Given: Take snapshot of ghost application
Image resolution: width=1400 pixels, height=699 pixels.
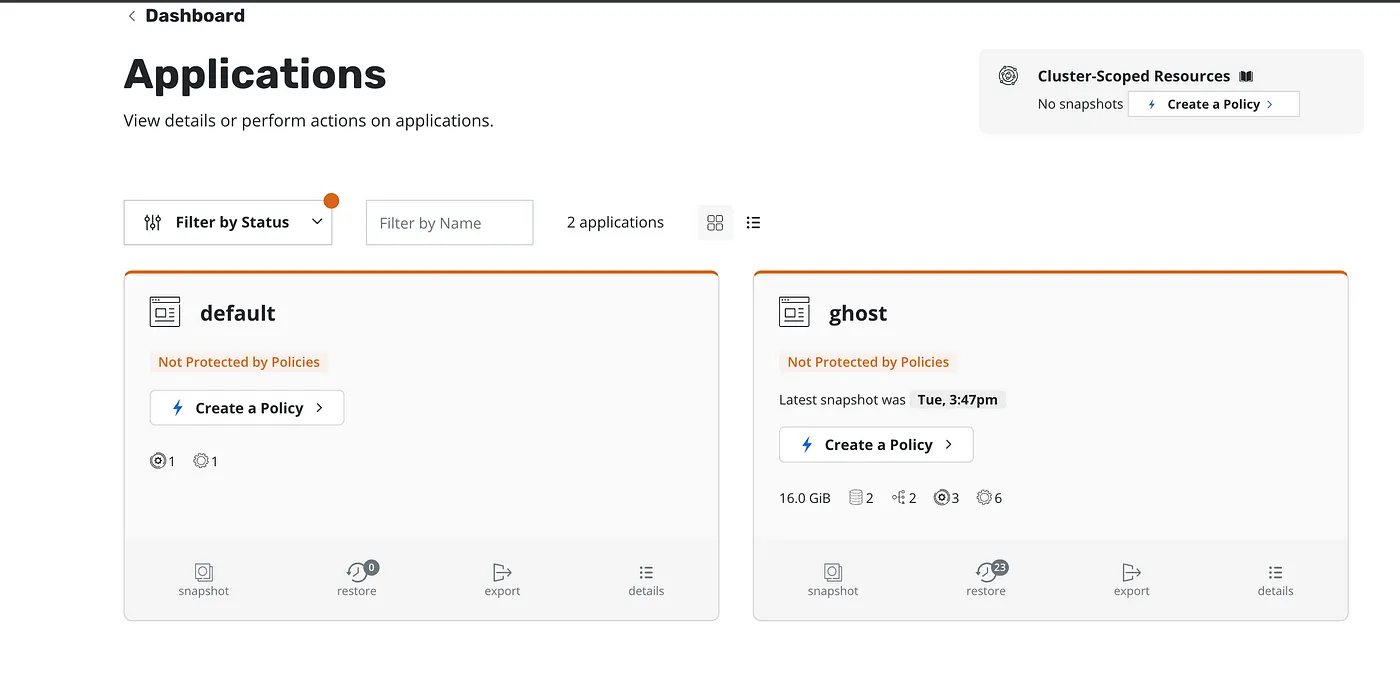Looking at the screenshot, I should click(x=833, y=573).
